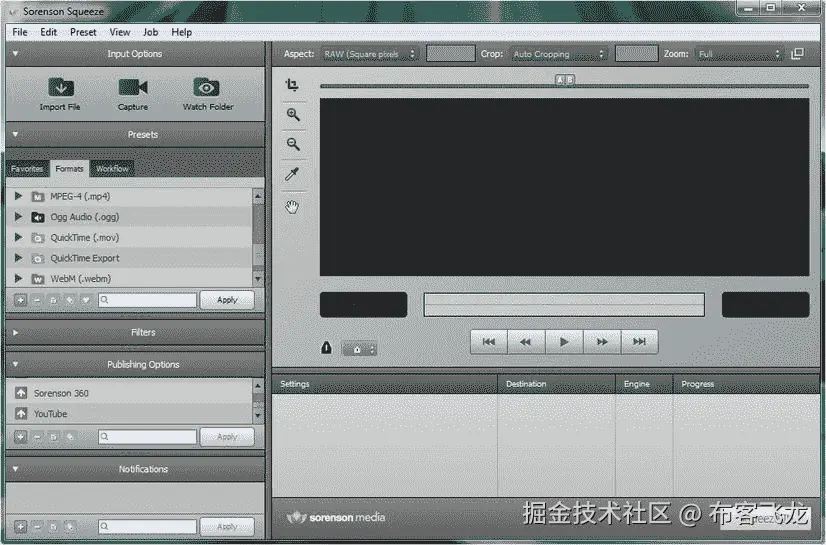Click the Publishing Options search field
The image size is (826, 545).
(x=148, y=437)
